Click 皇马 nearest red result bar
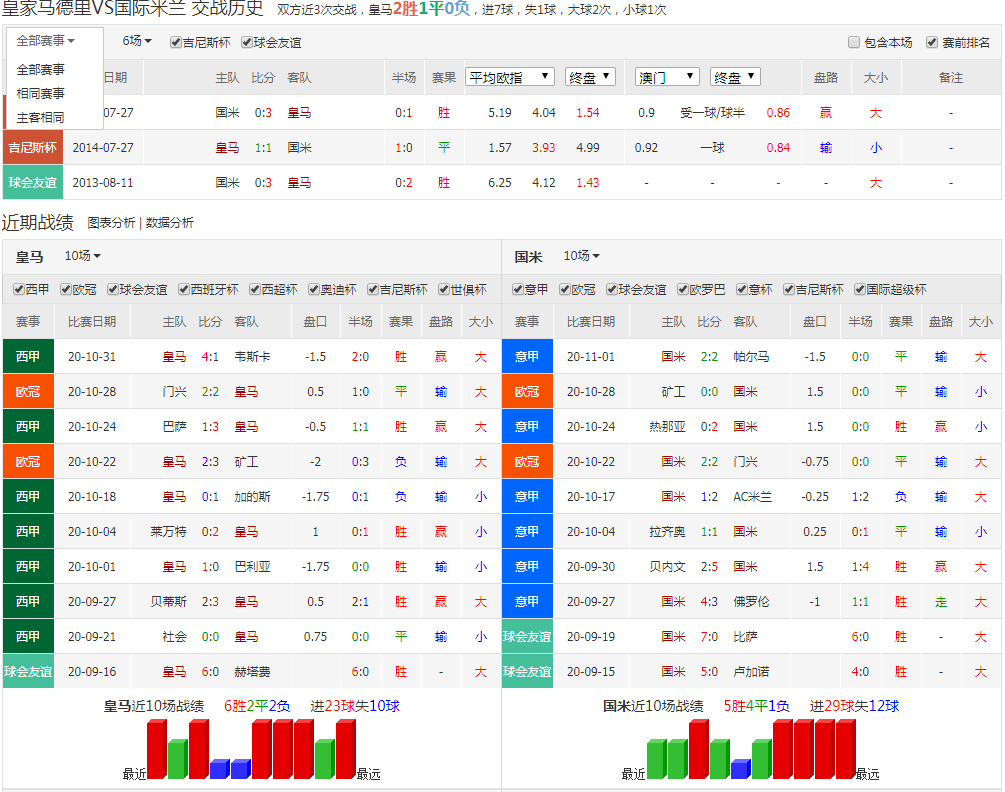 pos(156,749)
